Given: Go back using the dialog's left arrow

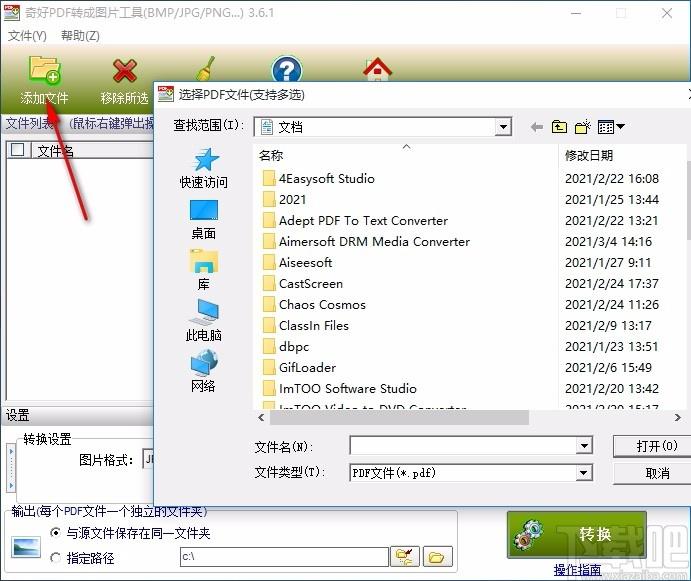Looking at the screenshot, I should click(536, 127).
